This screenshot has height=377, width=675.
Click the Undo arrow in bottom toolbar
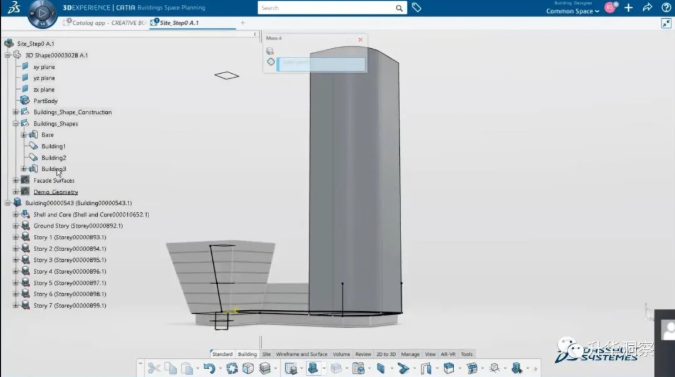coord(209,368)
